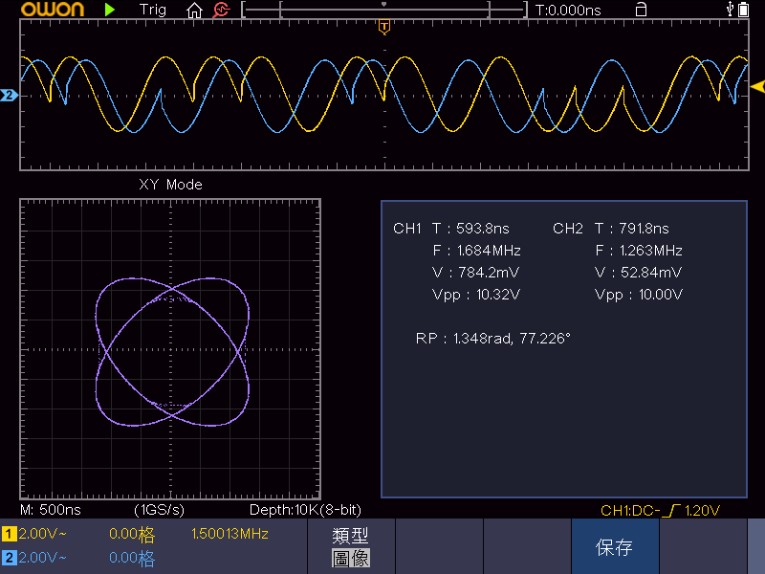Select the blue channel 2 indicator box

(9, 557)
